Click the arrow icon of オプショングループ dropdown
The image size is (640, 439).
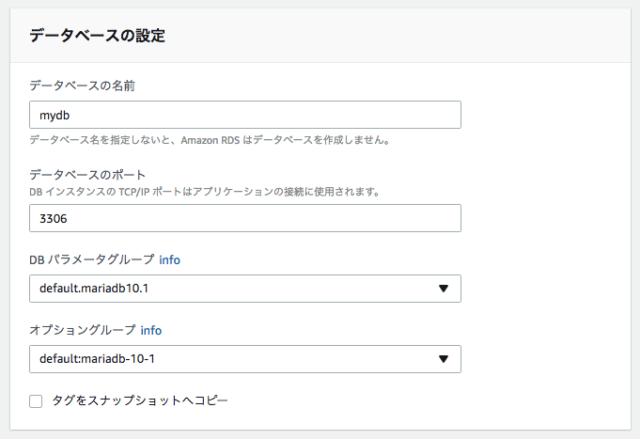(x=443, y=359)
